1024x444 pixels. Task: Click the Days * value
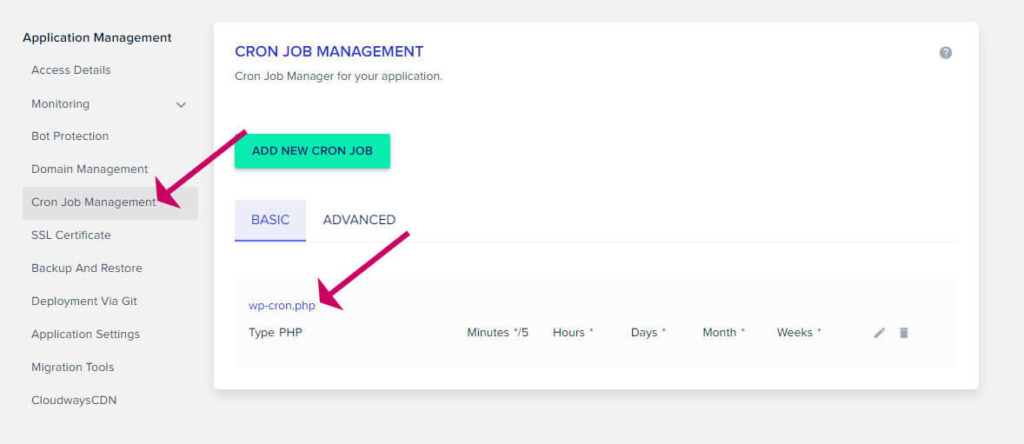tap(648, 332)
